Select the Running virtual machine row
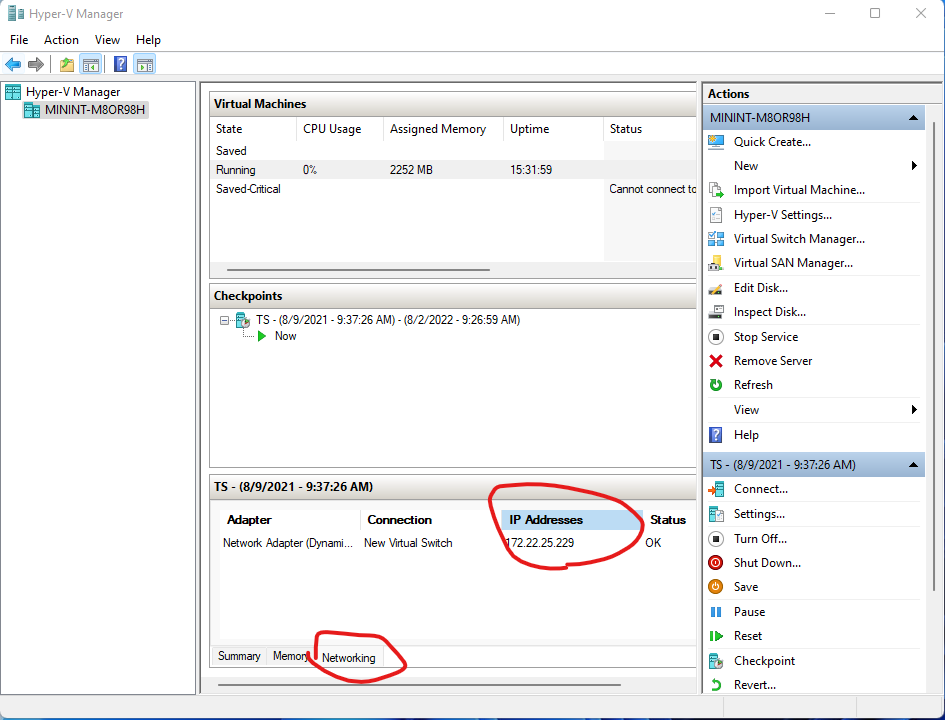Viewport: 945px width, 720px height. [x=453, y=170]
